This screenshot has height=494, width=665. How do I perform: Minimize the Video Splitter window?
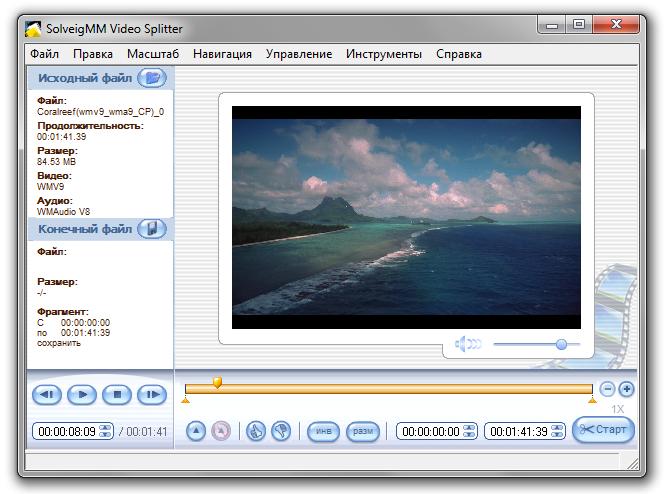click(x=551, y=25)
